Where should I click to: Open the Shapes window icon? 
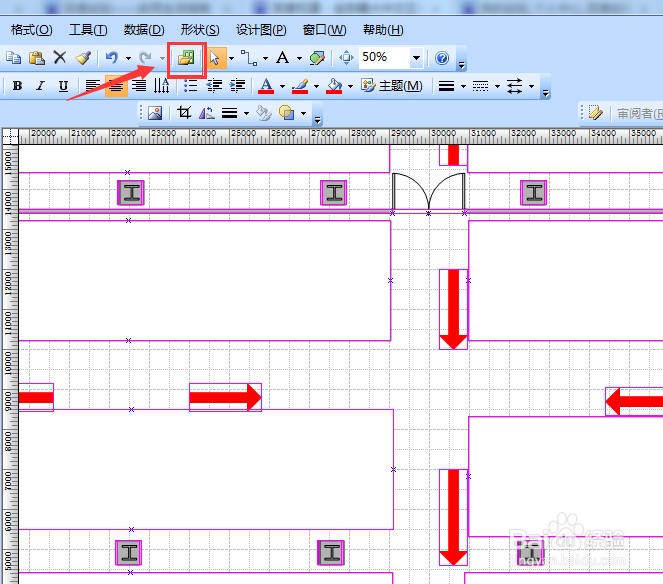[186, 58]
